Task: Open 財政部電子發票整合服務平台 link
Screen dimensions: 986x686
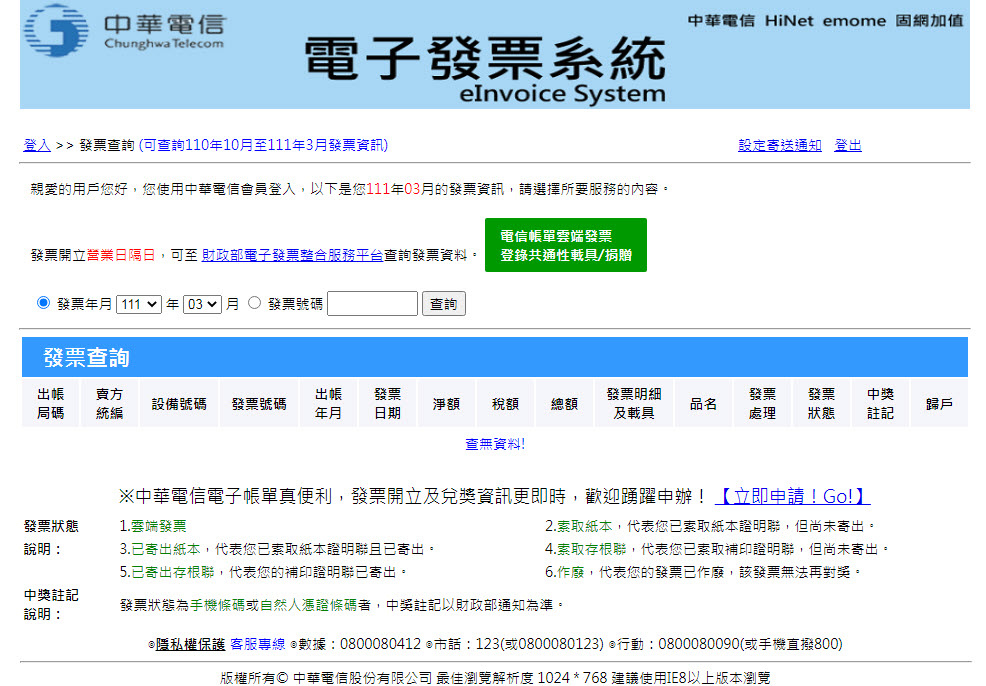Action: 292,255
